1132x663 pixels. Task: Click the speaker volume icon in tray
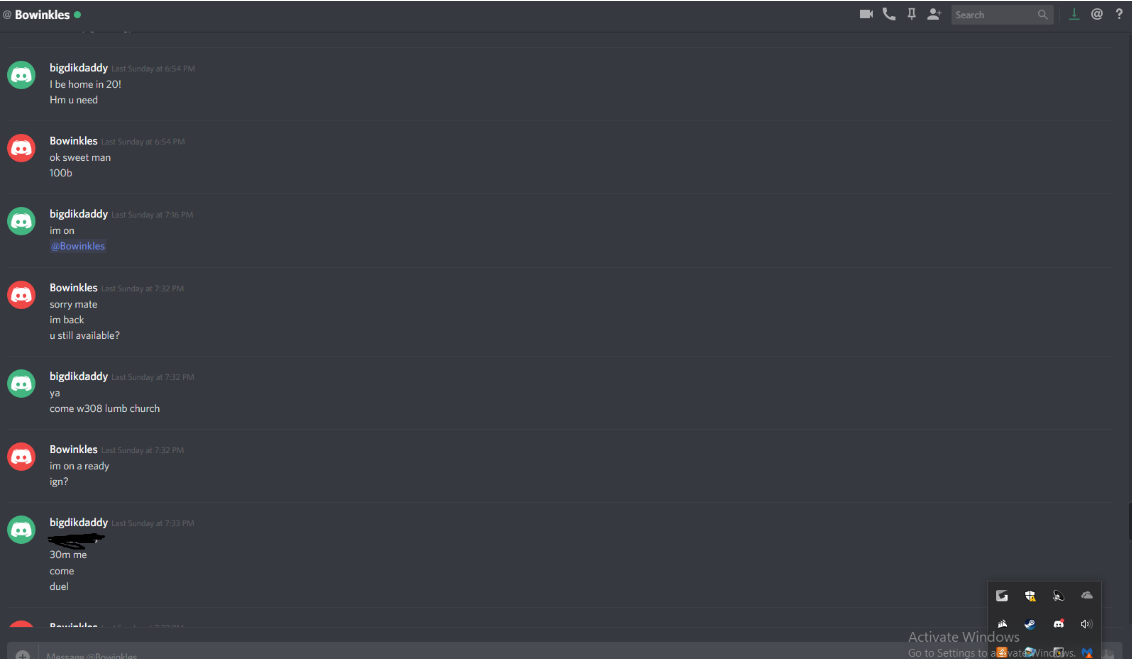point(1087,624)
